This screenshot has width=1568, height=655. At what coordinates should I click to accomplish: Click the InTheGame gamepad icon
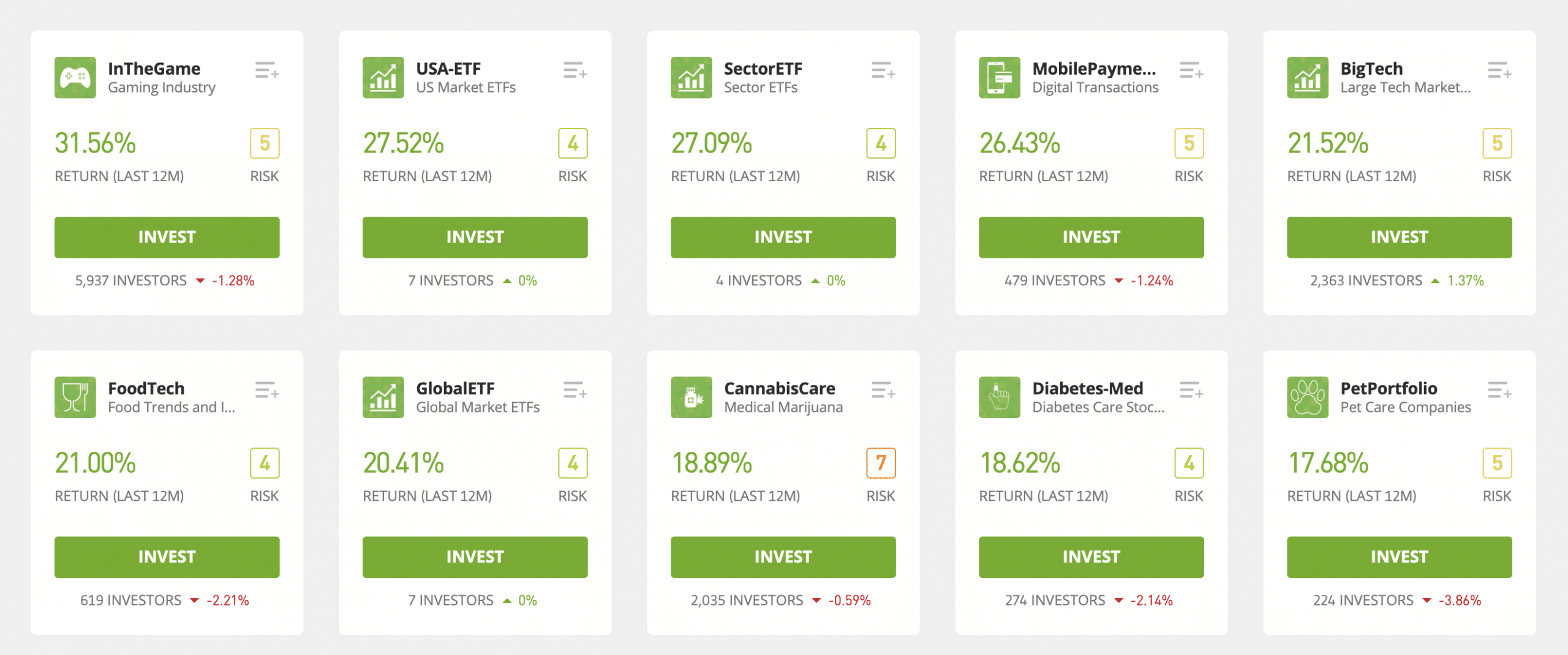point(75,78)
